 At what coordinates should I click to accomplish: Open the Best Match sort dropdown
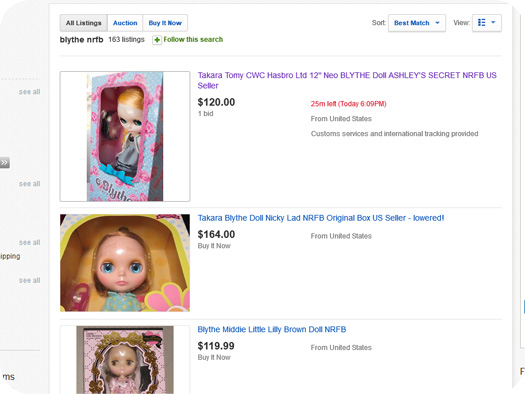417,23
